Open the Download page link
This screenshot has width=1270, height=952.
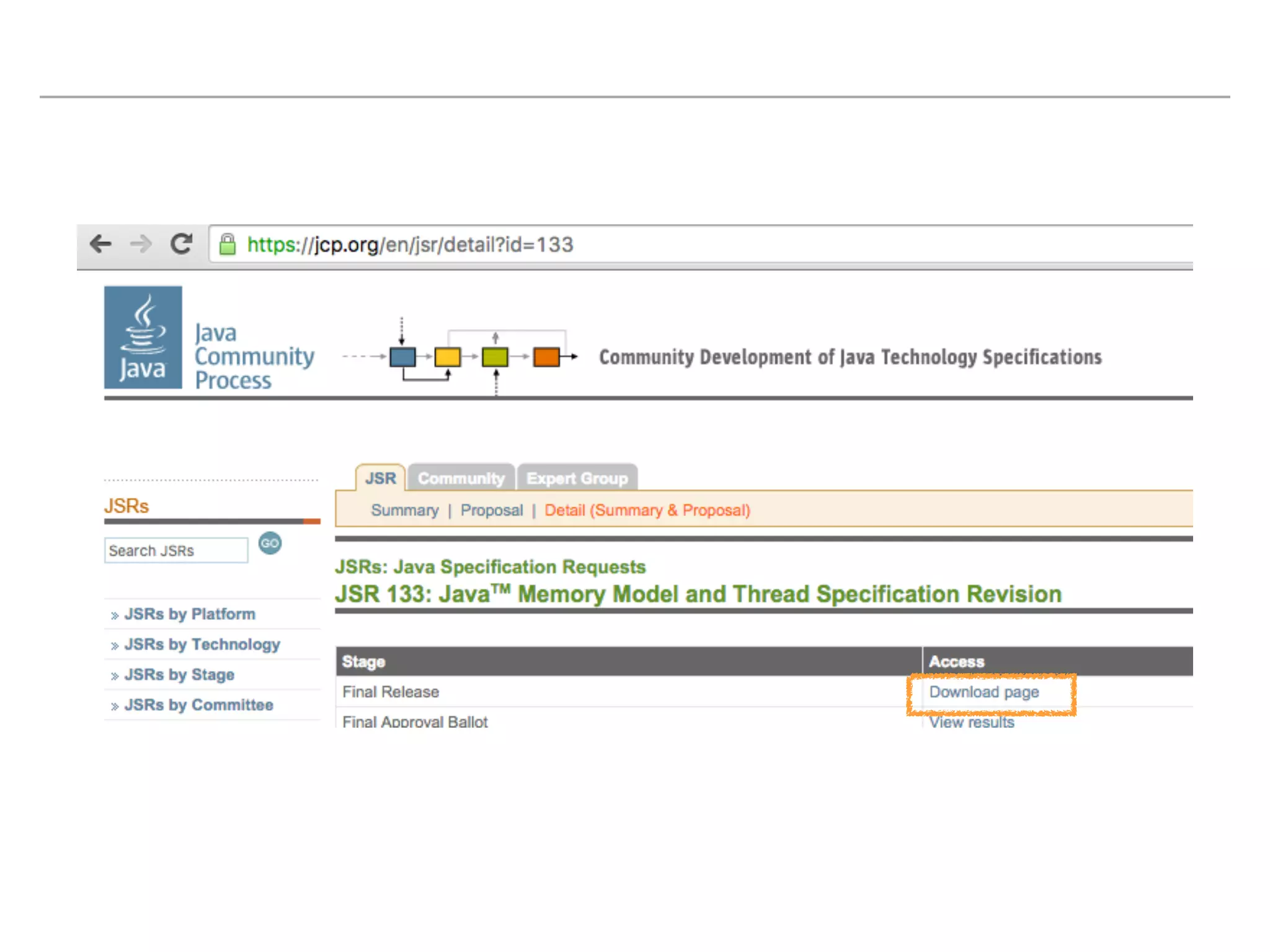[x=984, y=692]
